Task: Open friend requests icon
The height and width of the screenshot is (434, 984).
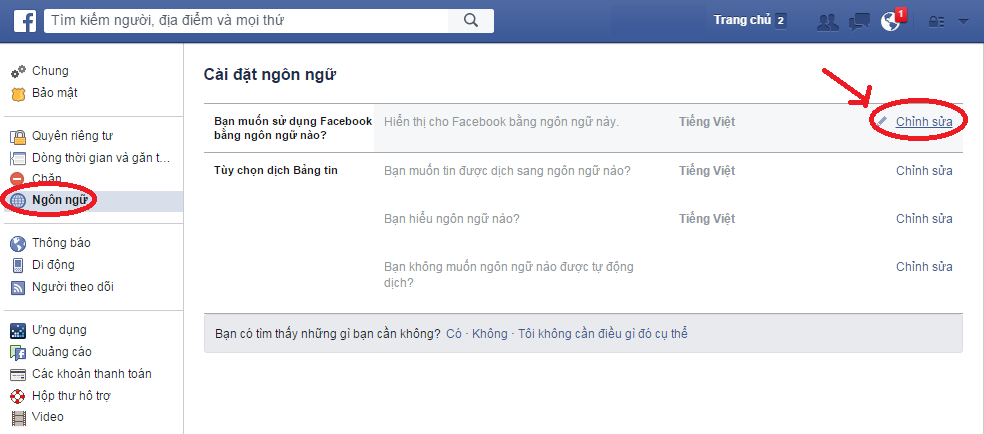Action: [828, 22]
